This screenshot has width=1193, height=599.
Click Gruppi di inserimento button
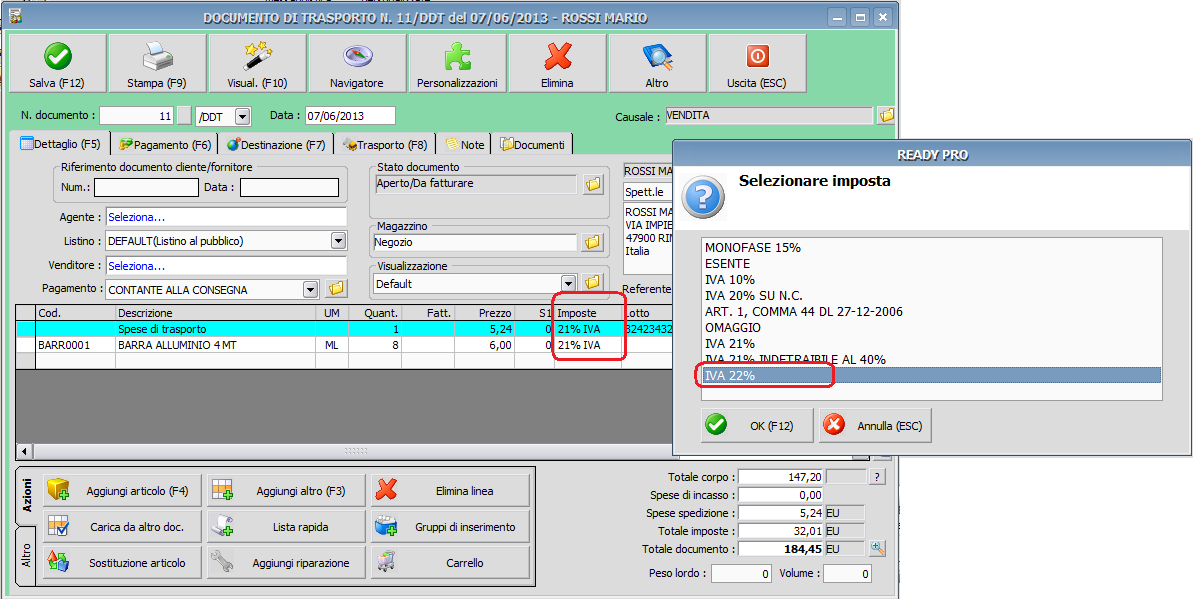pyautogui.click(x=450, y=527)
